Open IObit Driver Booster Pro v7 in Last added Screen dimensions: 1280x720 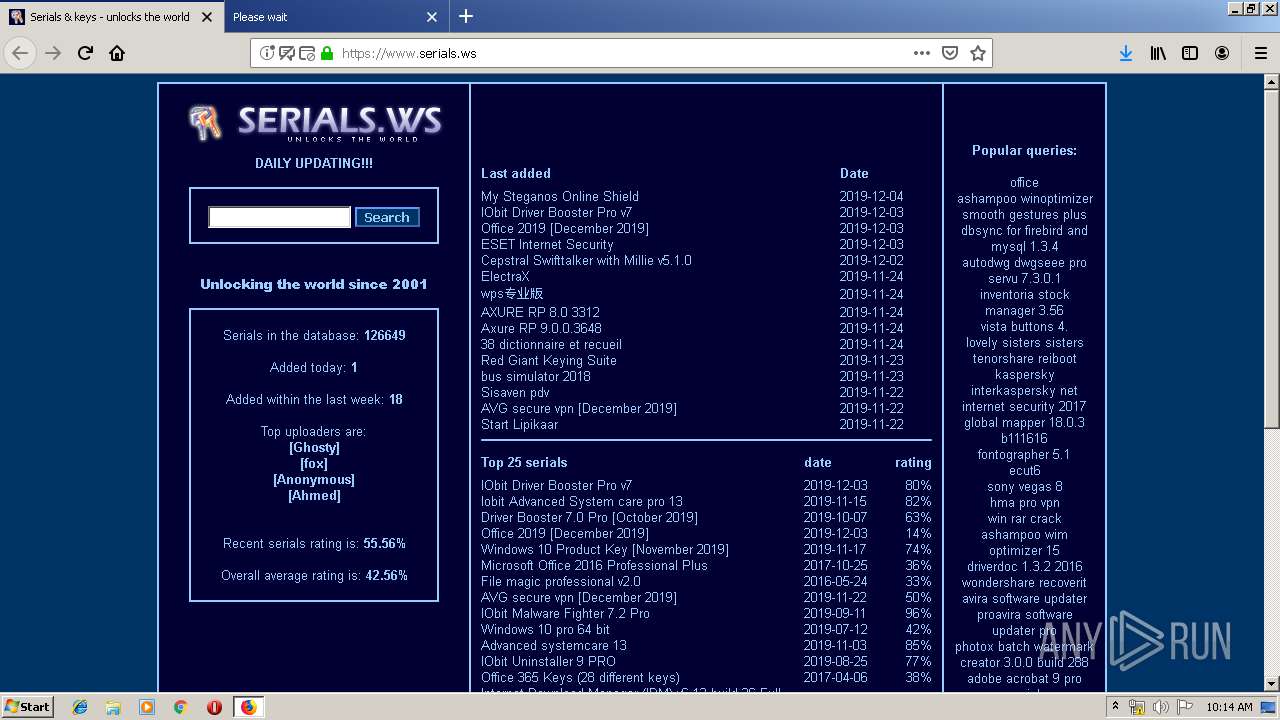tap(556, 212)
